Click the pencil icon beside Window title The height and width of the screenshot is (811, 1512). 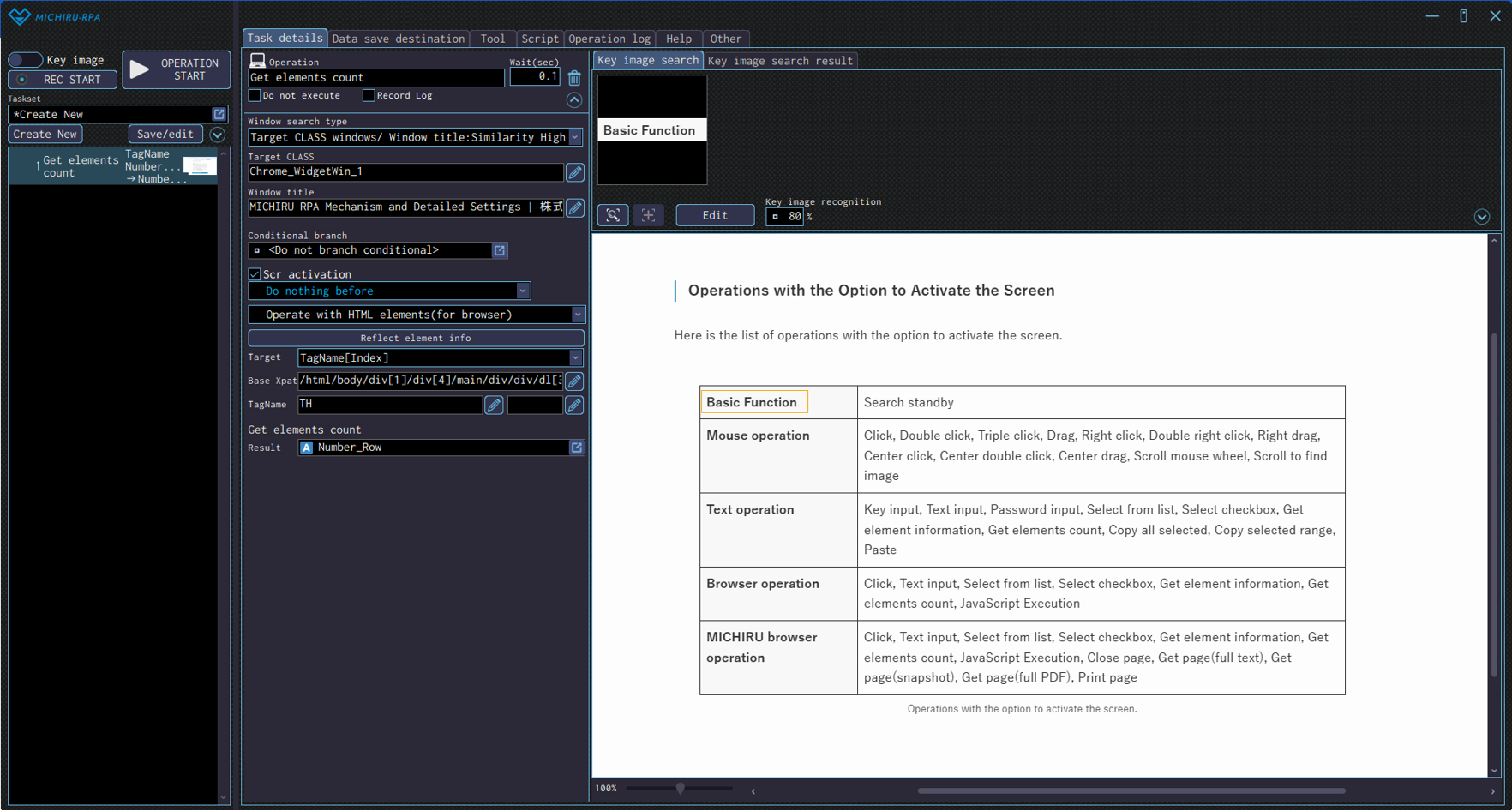(575, 207)
